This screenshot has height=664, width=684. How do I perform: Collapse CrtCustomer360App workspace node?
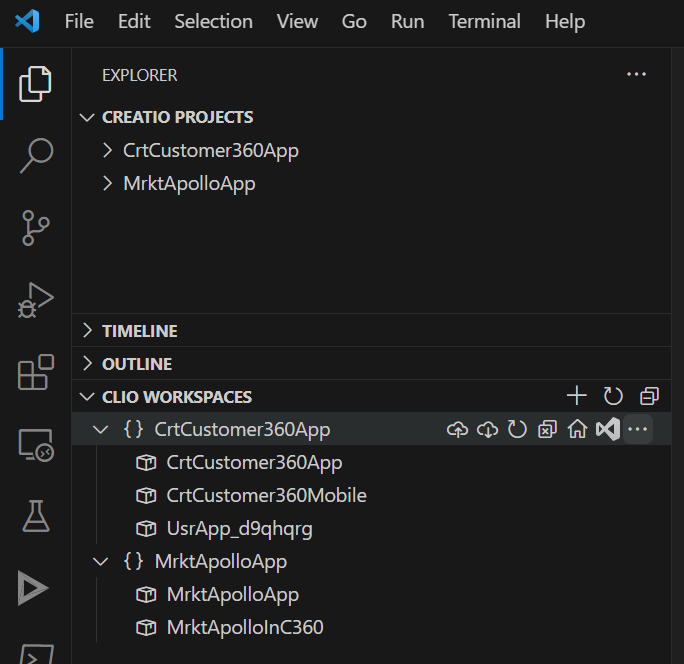[x=100, y=430]
